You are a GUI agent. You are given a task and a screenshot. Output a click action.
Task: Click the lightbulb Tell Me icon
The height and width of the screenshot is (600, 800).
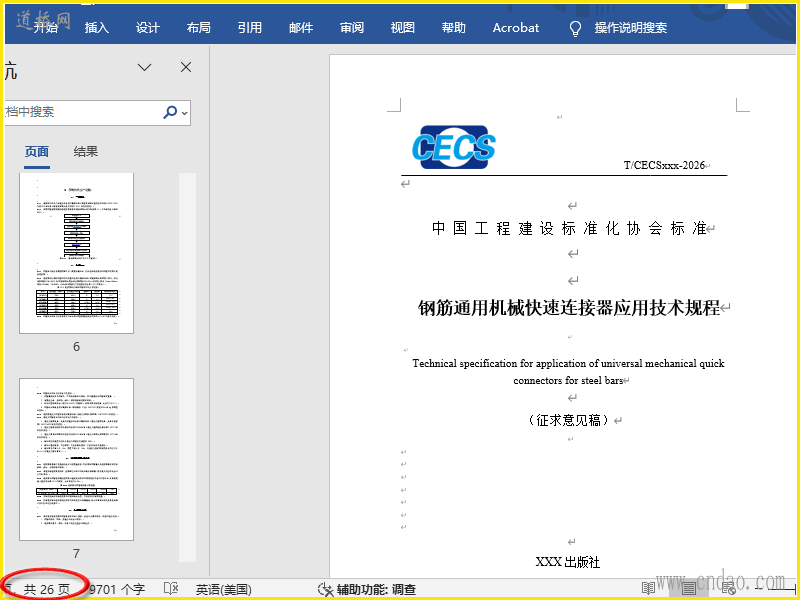coord(575,29)
